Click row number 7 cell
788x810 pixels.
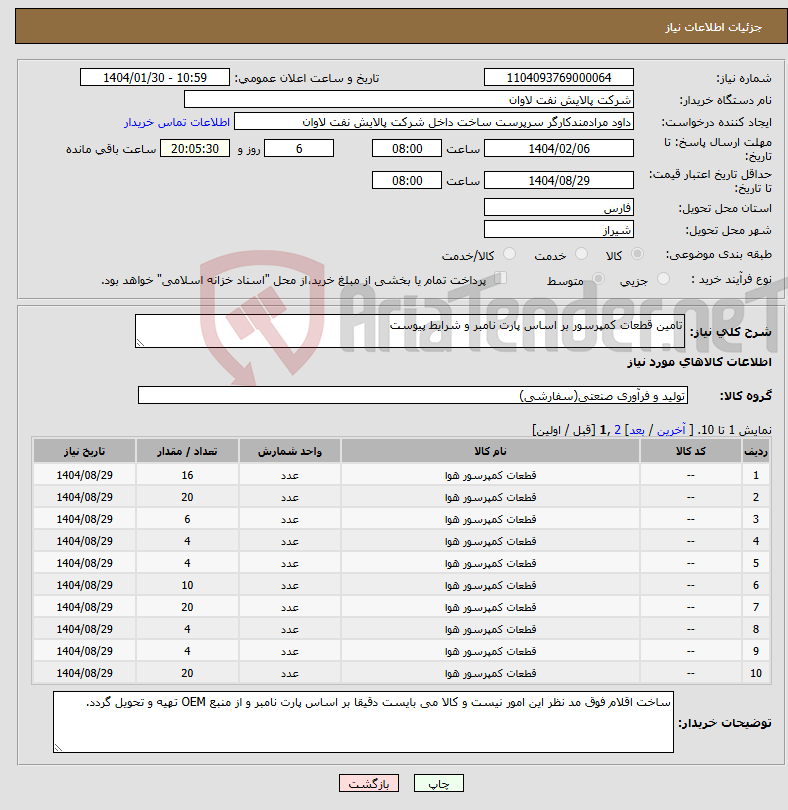pos(756,607)
